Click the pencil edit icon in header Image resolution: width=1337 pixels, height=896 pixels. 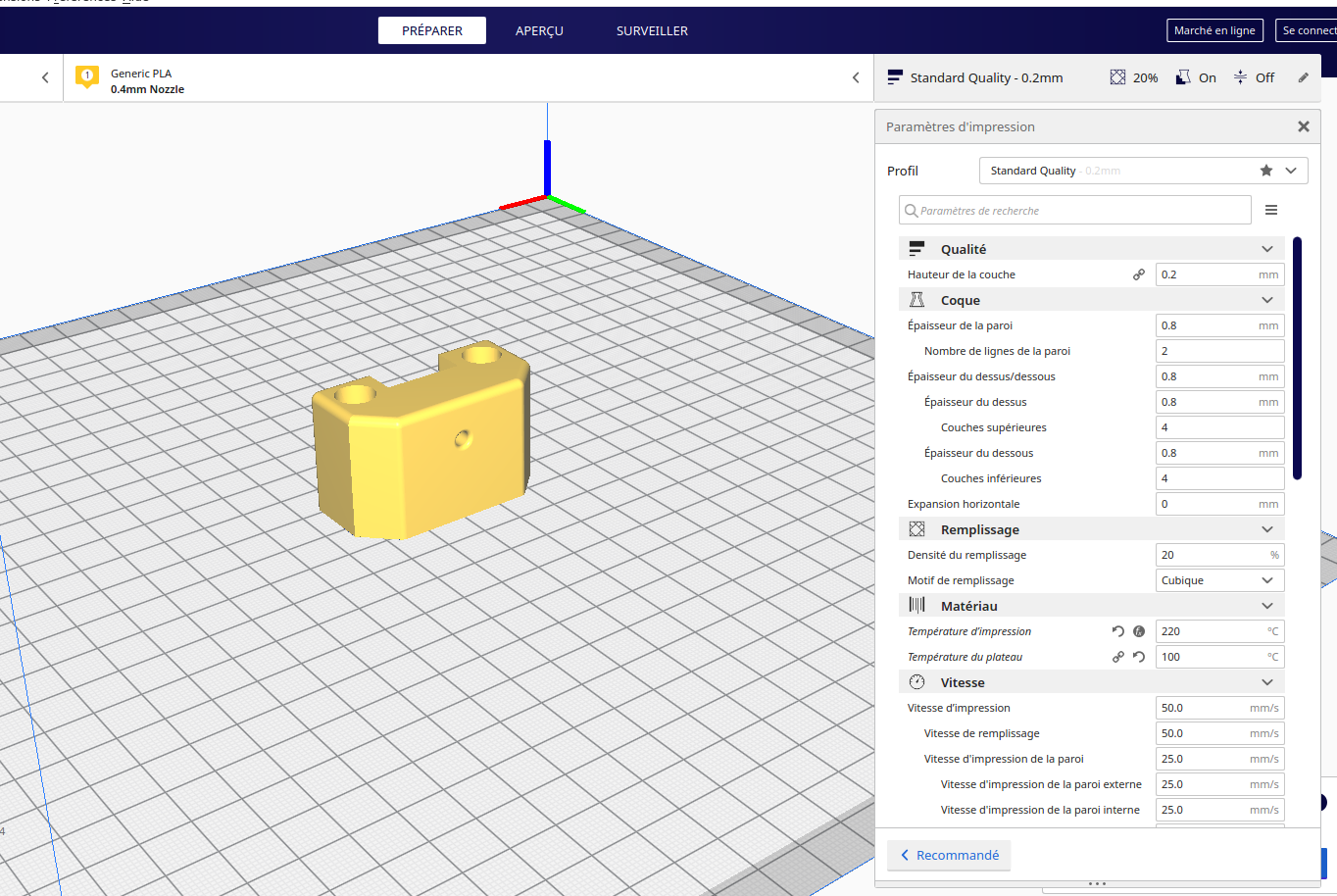[x=1303, y=77]
